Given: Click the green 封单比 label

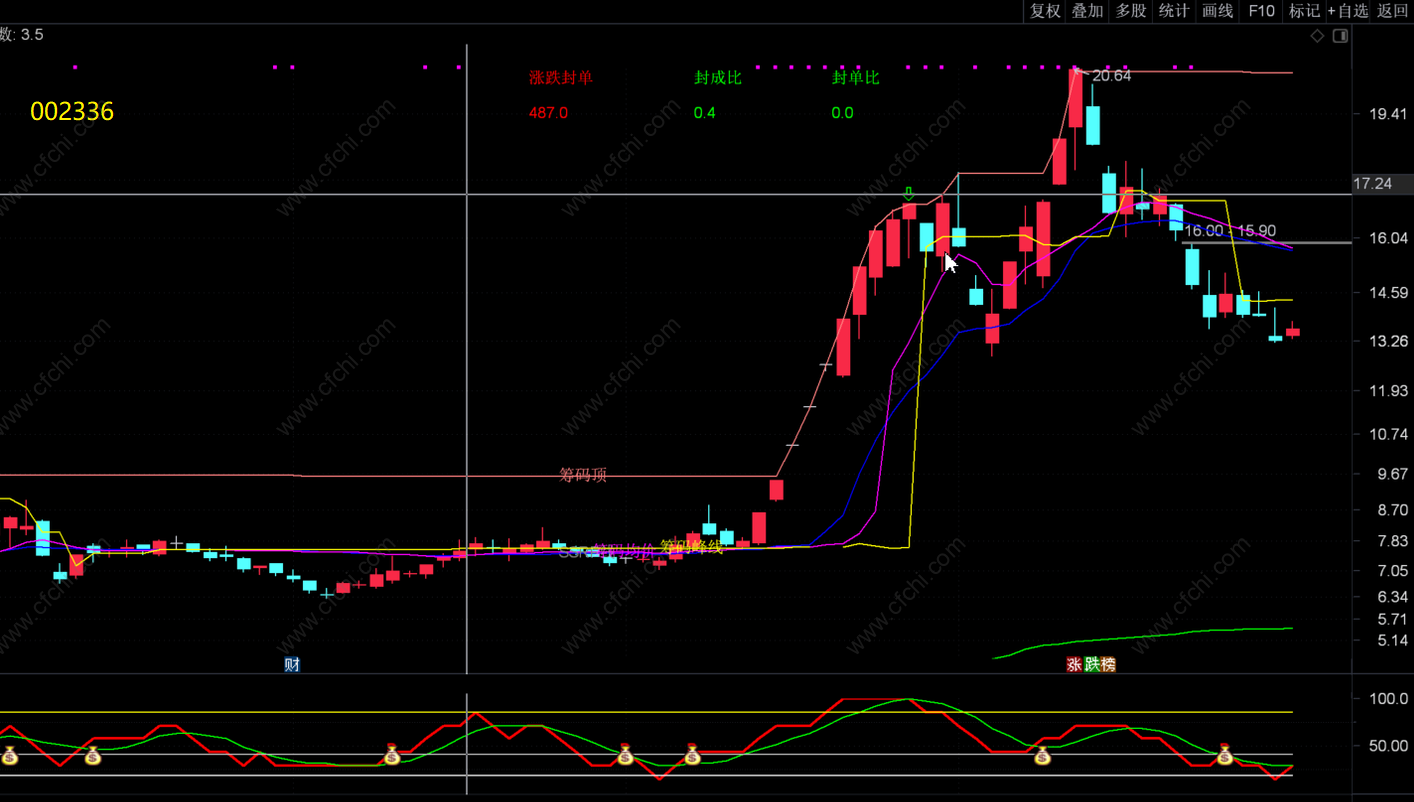Looking at the screenshot, I should pyautogui.click(x=856, y=78).
